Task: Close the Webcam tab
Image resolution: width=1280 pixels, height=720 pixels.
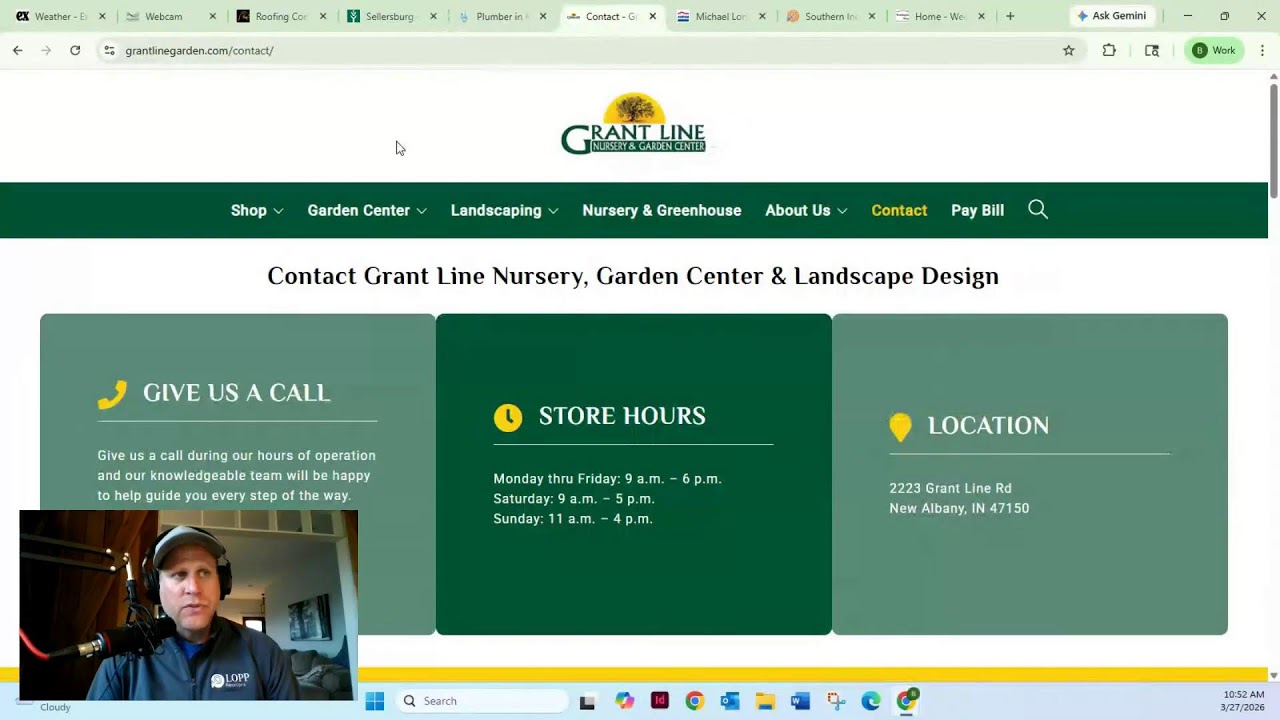Action: [212, 16]
